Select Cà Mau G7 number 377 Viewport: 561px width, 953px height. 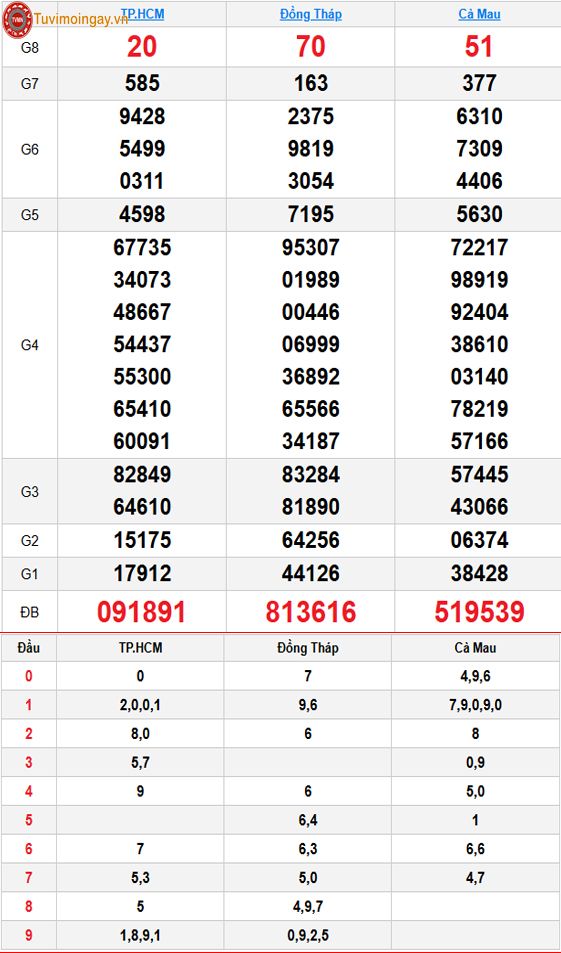[x=479, y=83]
